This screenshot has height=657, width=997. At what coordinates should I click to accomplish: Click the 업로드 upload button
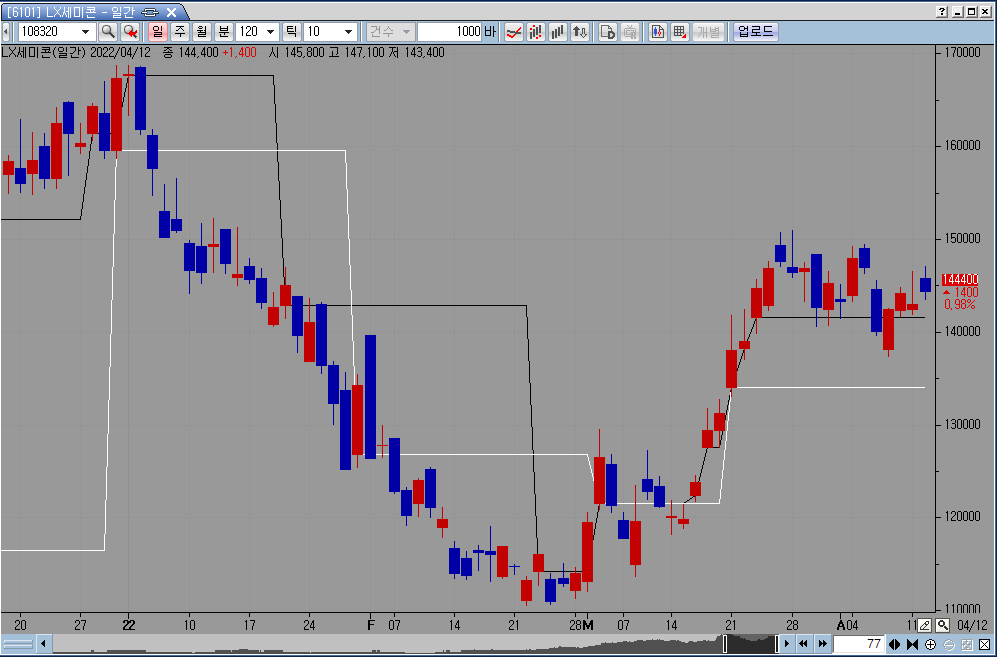[755, 31]
